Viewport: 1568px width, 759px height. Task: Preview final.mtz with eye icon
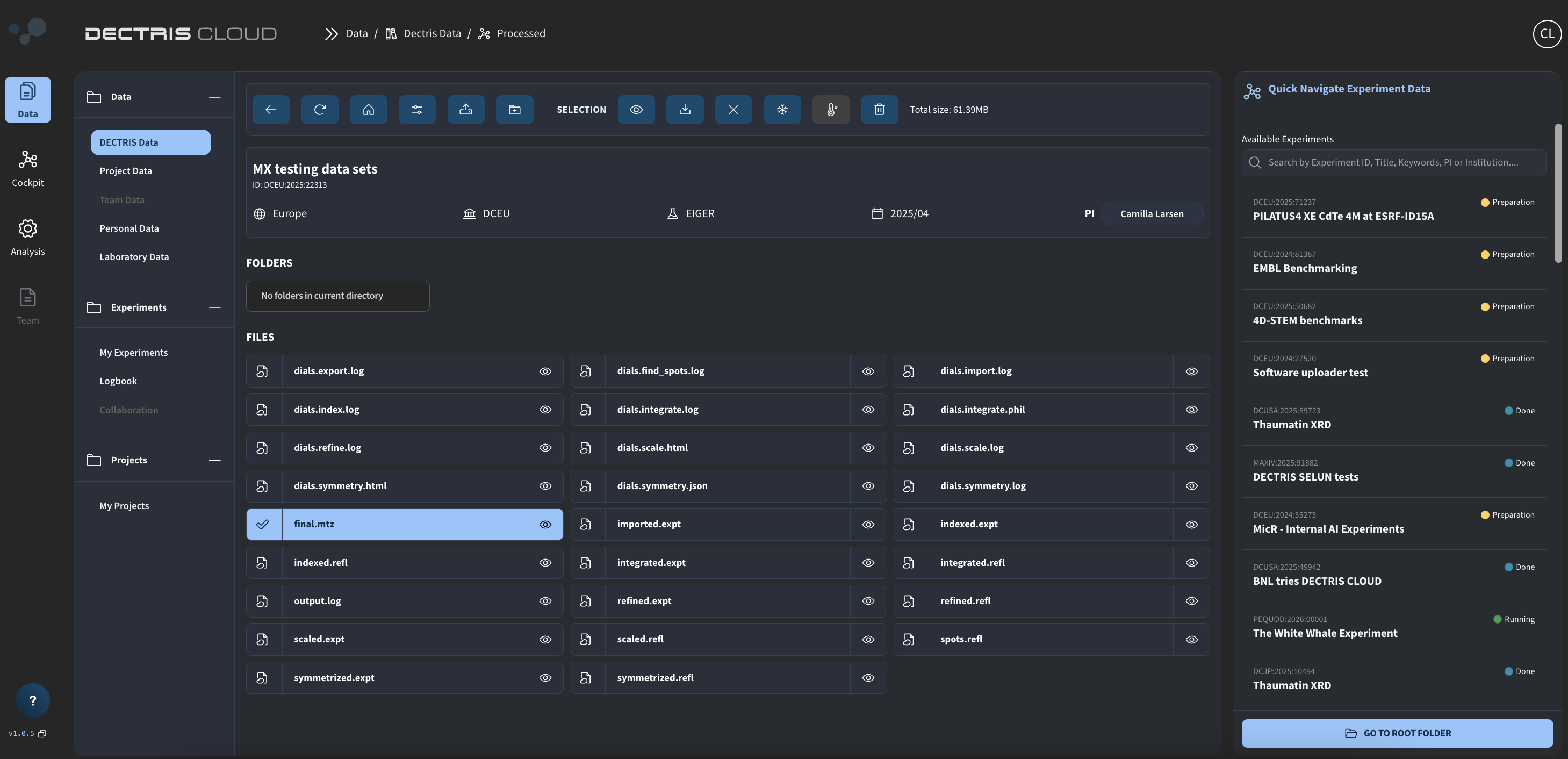545,524
